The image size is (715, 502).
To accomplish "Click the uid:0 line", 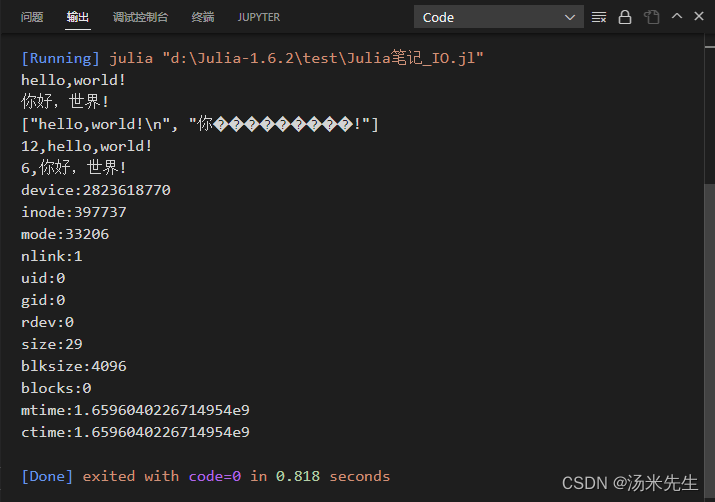I will tap(43, 278).
